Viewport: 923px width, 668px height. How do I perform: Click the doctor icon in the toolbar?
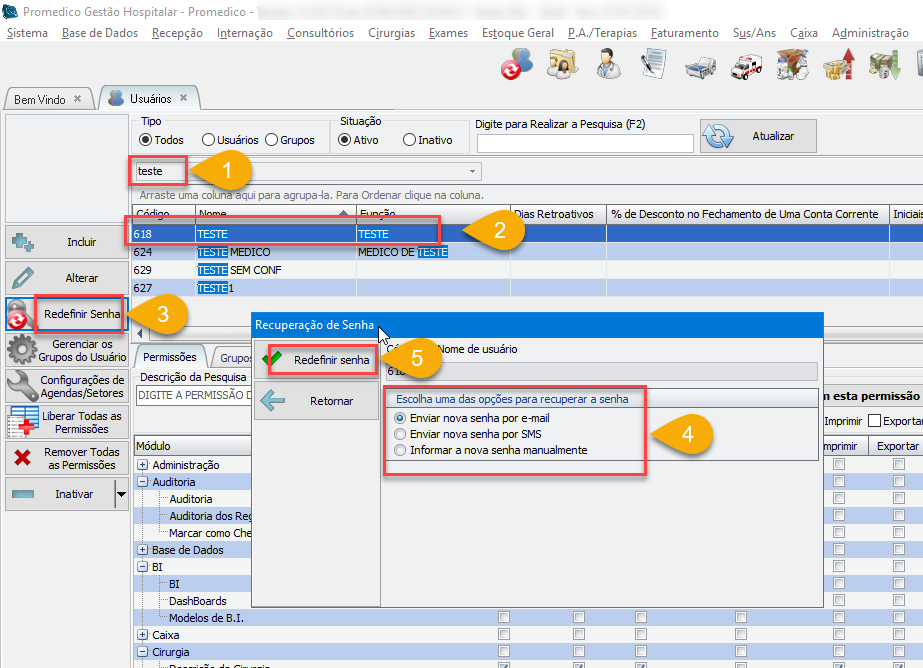coord(606,68)
